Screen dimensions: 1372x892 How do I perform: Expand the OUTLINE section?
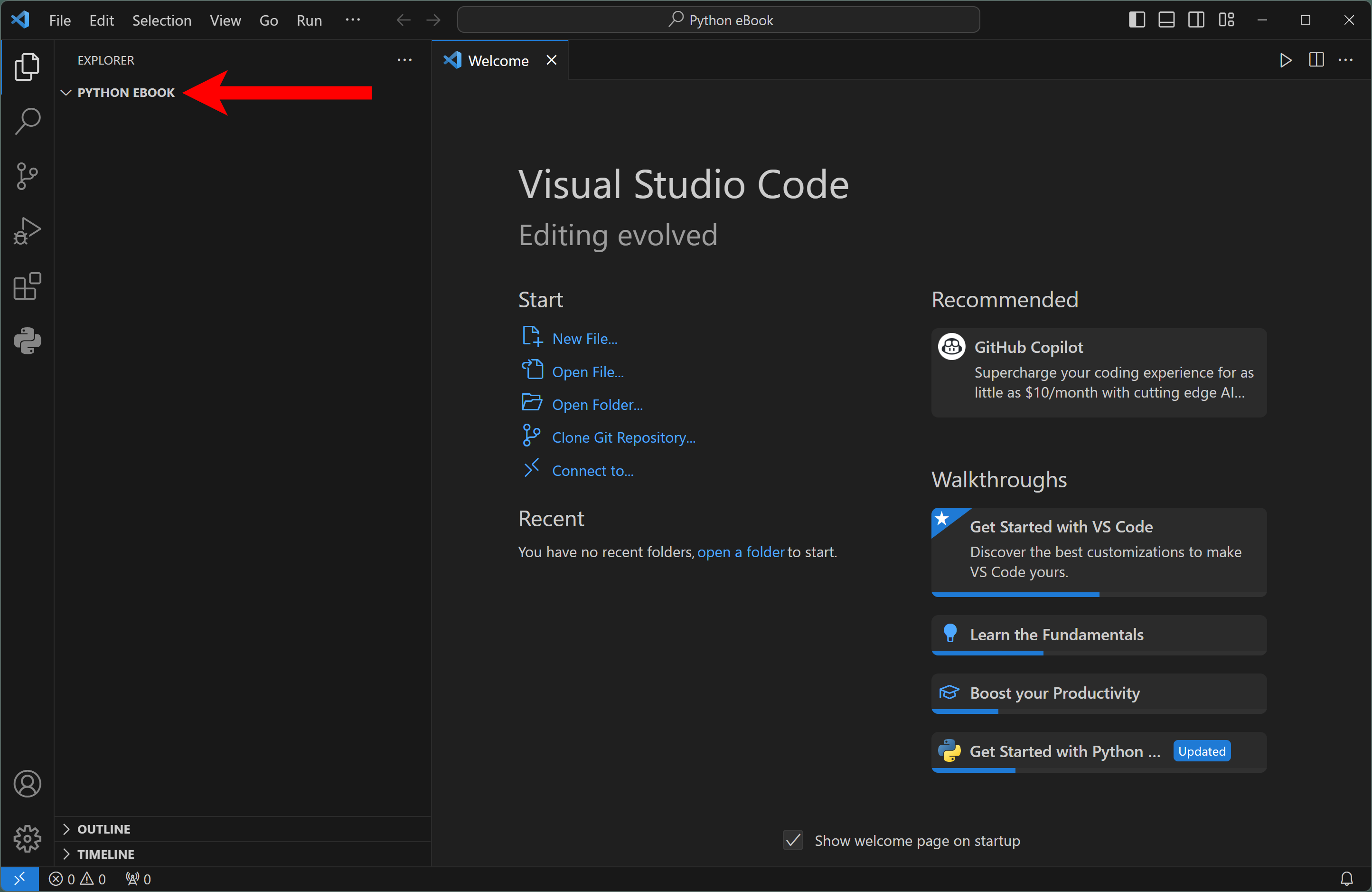(x=243, y=829)
